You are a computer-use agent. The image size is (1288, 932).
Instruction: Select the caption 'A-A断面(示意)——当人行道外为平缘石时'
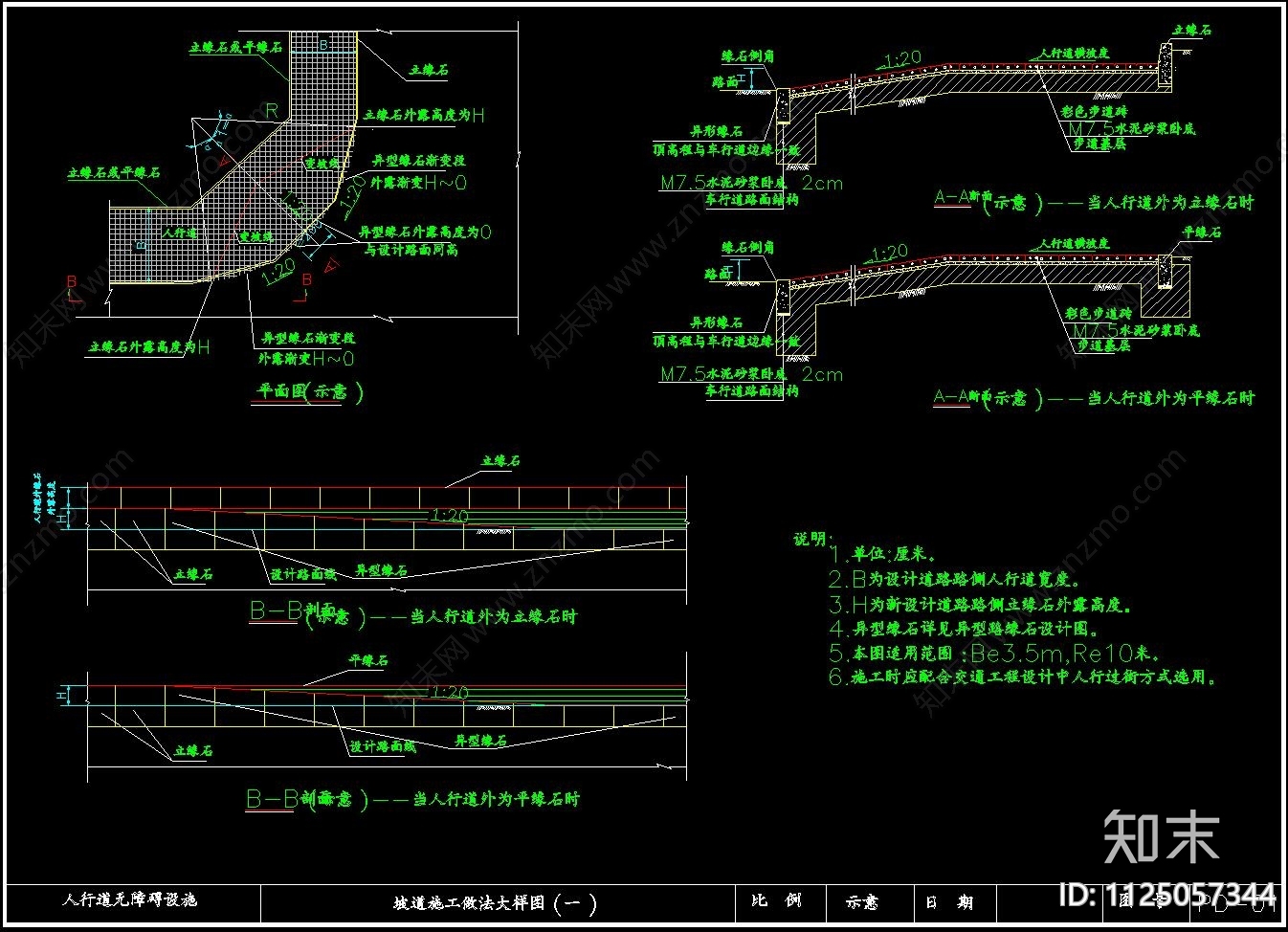(x=1094, y=397)
